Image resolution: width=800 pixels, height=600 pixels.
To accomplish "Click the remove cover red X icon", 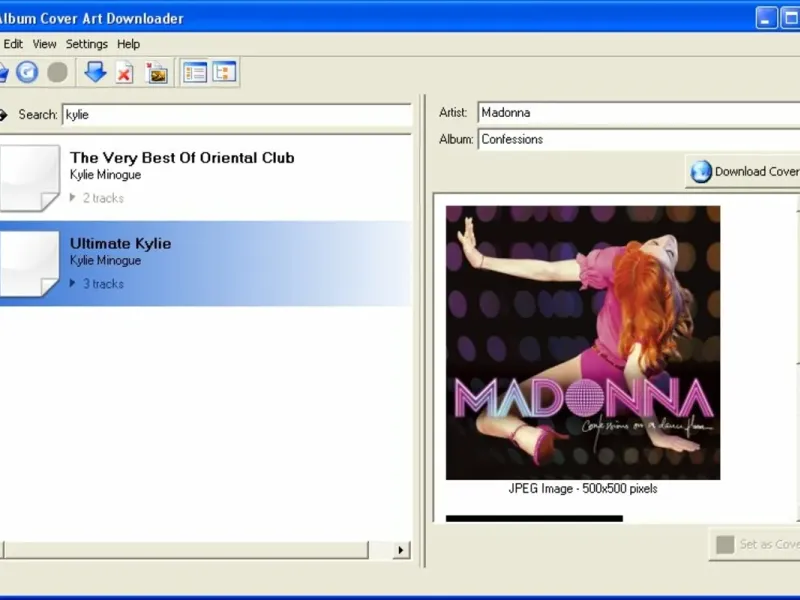I will [124, 72].
